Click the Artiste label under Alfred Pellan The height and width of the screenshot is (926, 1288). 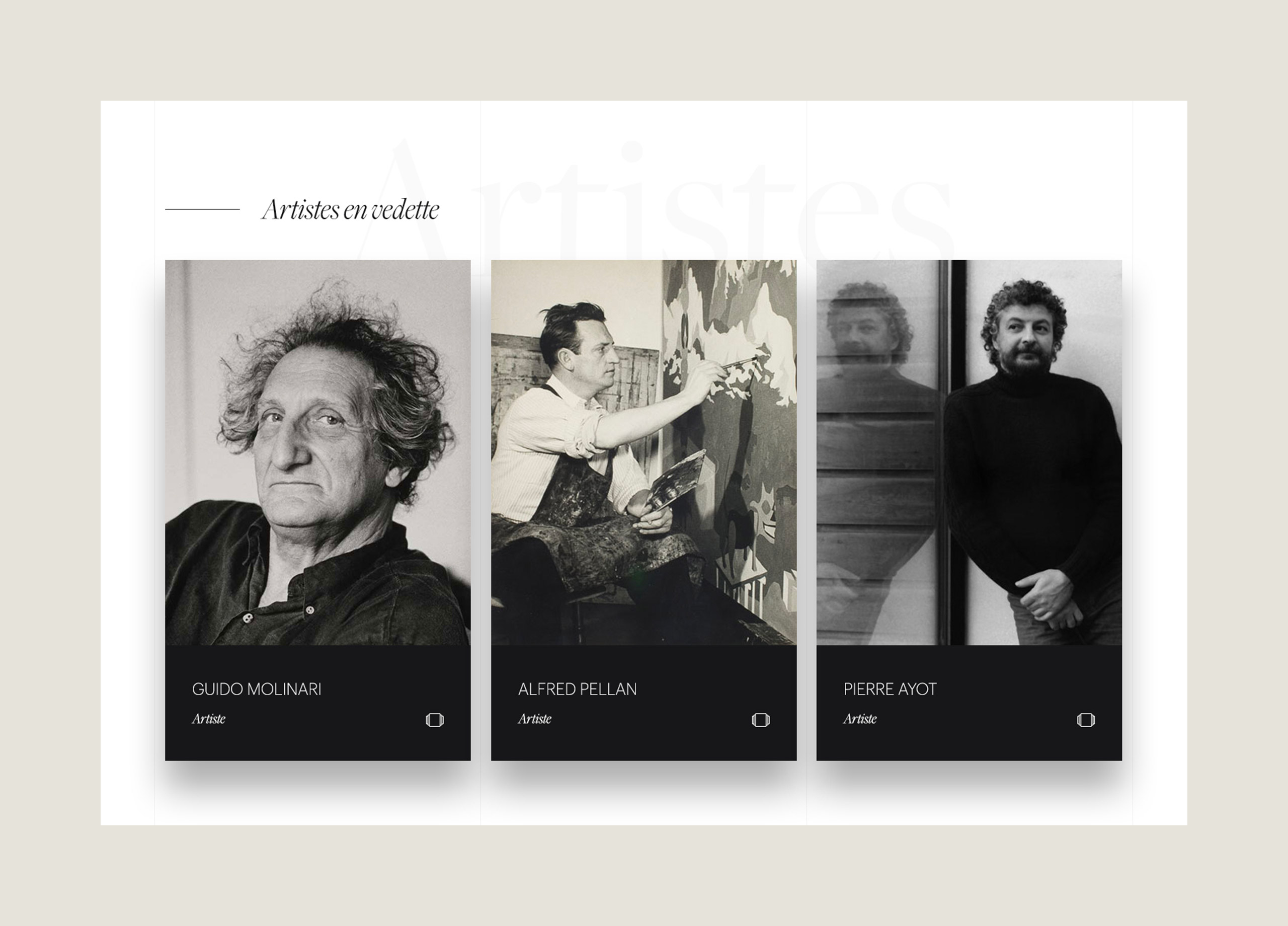534,719
